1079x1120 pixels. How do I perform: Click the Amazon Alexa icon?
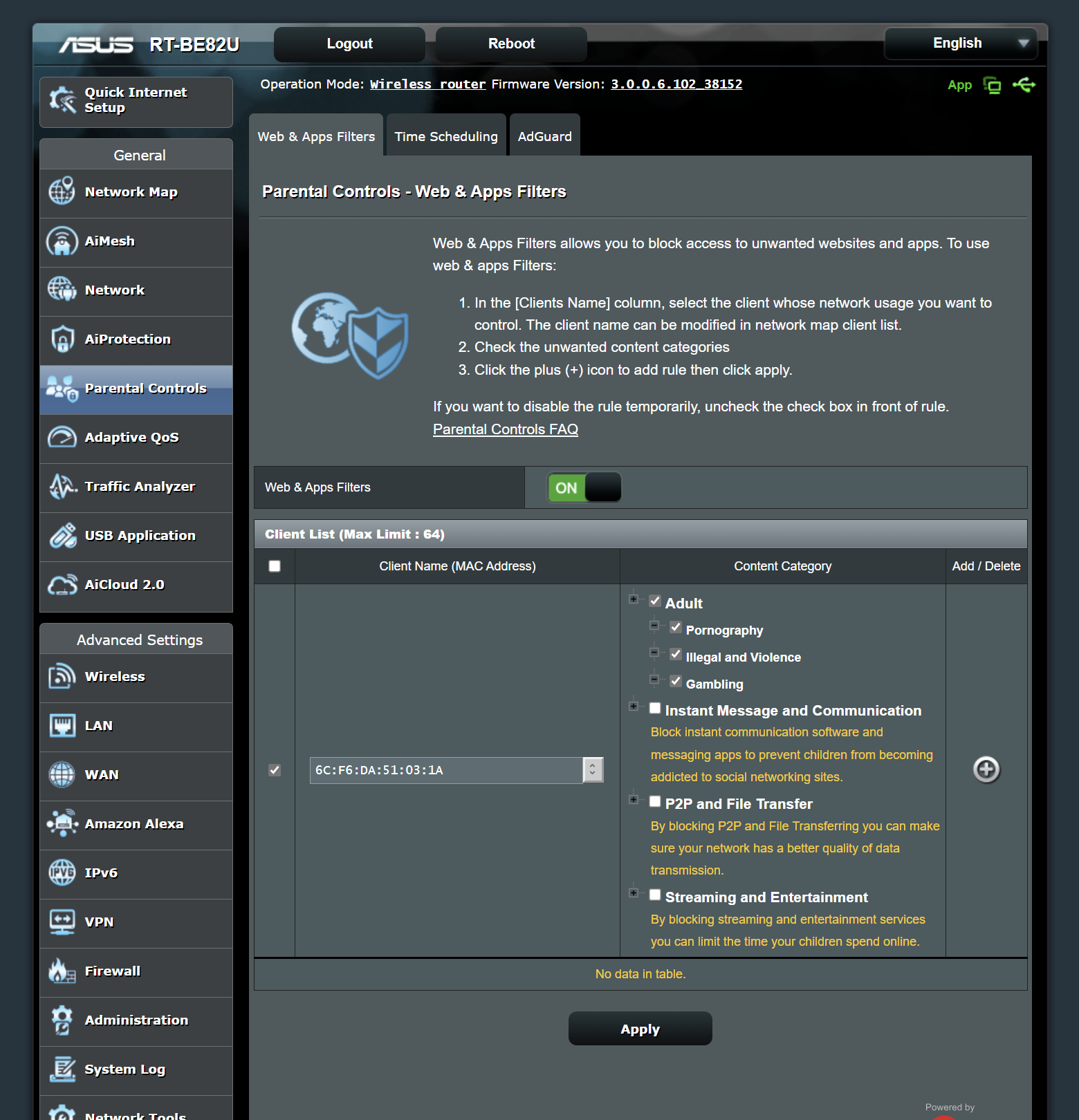[62, 823]
